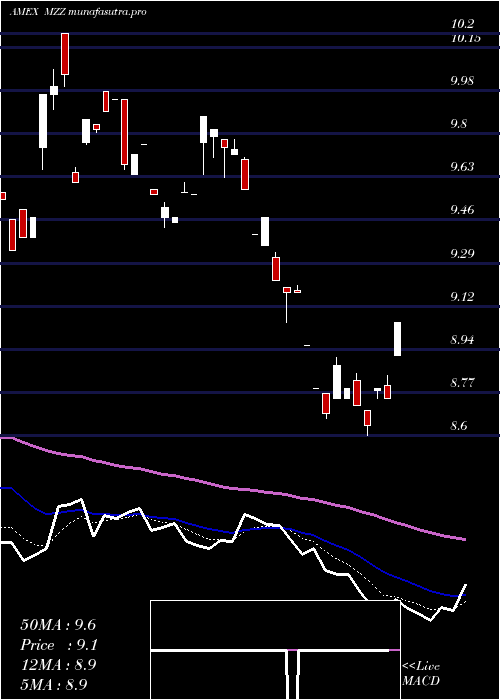The image size is (500, 700).
Task: Click the AMEX MZZ munafasutra.pro title text
Action: coord(78,12)
